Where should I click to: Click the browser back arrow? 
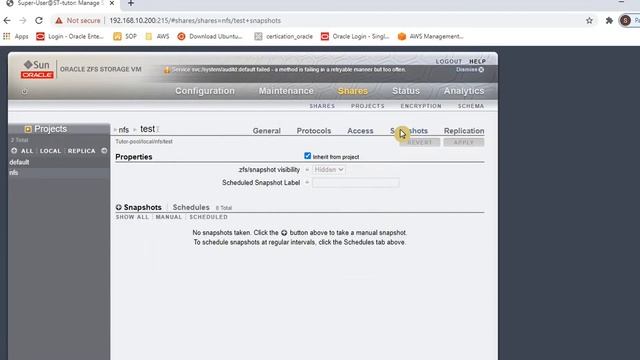tap(7, 20)
